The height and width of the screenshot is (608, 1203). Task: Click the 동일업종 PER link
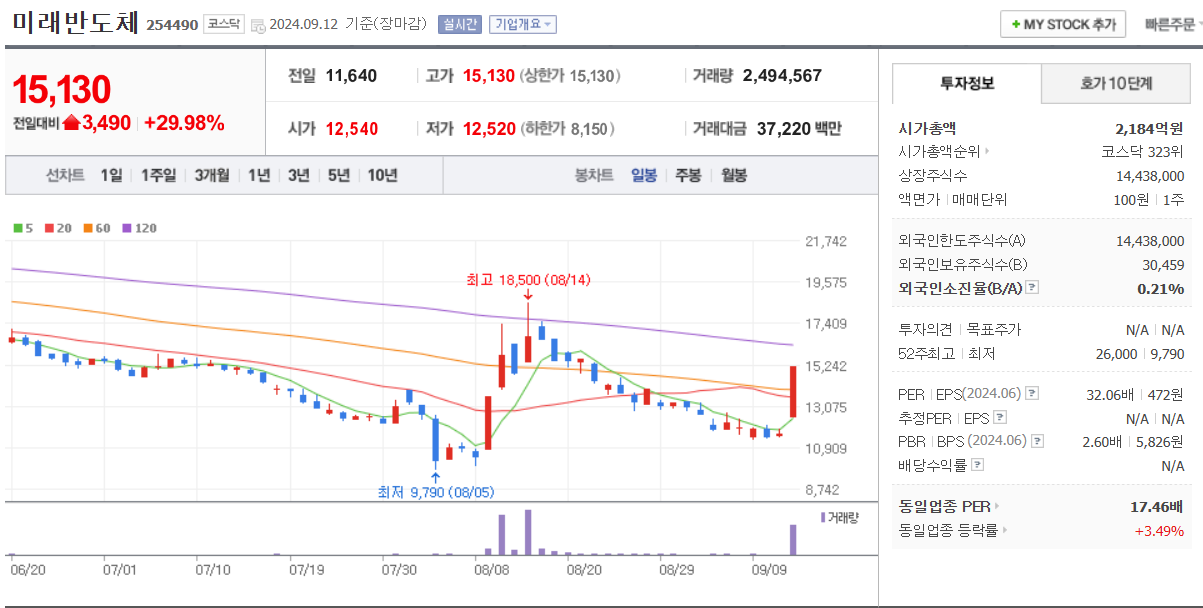945,507
